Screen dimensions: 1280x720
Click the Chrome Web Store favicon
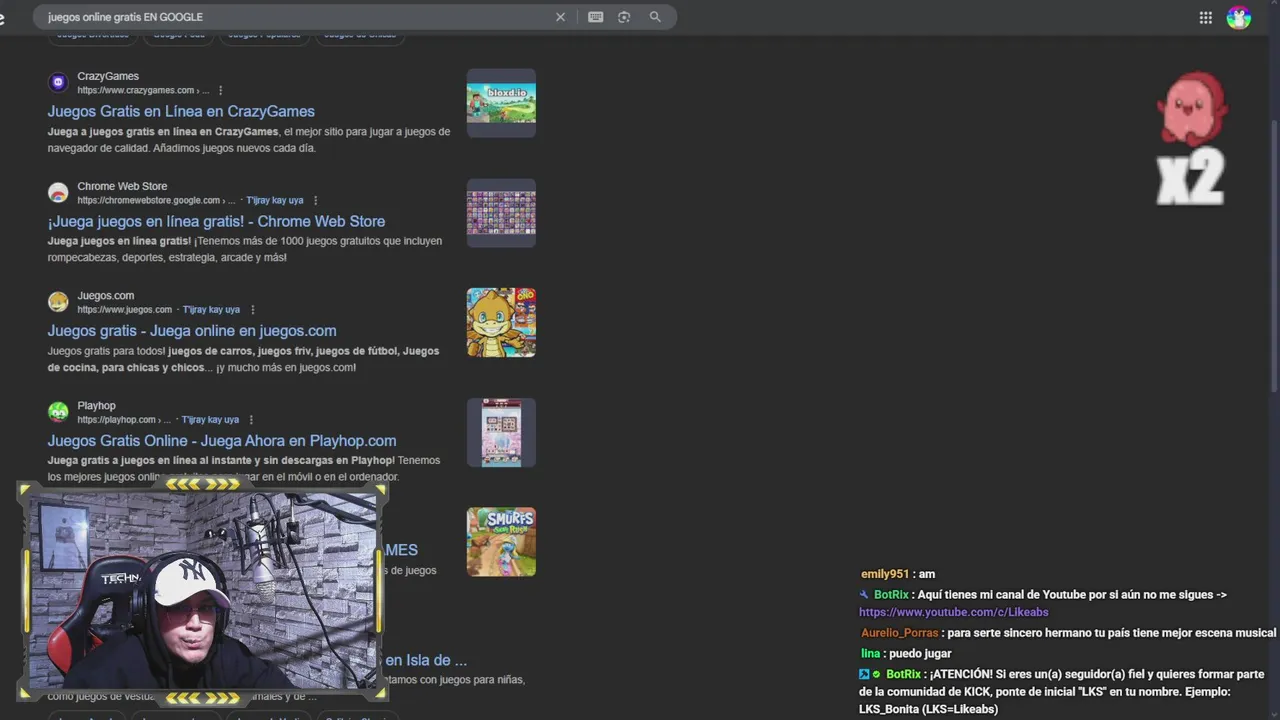click(58, 193)
